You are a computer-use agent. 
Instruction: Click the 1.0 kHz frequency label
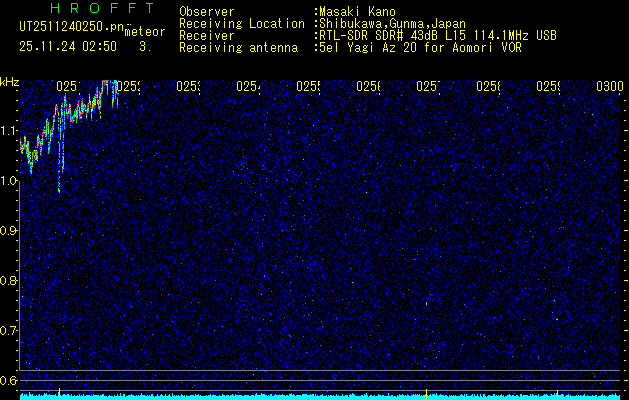(x=9, y=181)
